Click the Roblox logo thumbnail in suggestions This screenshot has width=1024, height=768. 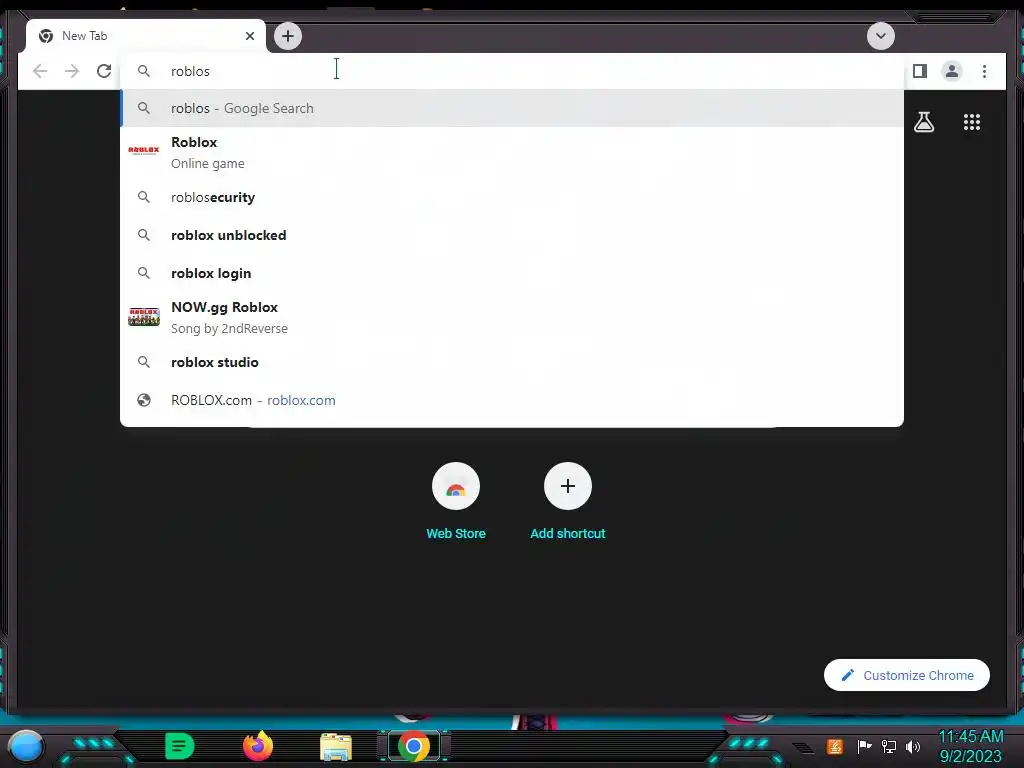(x=144, y=150)
